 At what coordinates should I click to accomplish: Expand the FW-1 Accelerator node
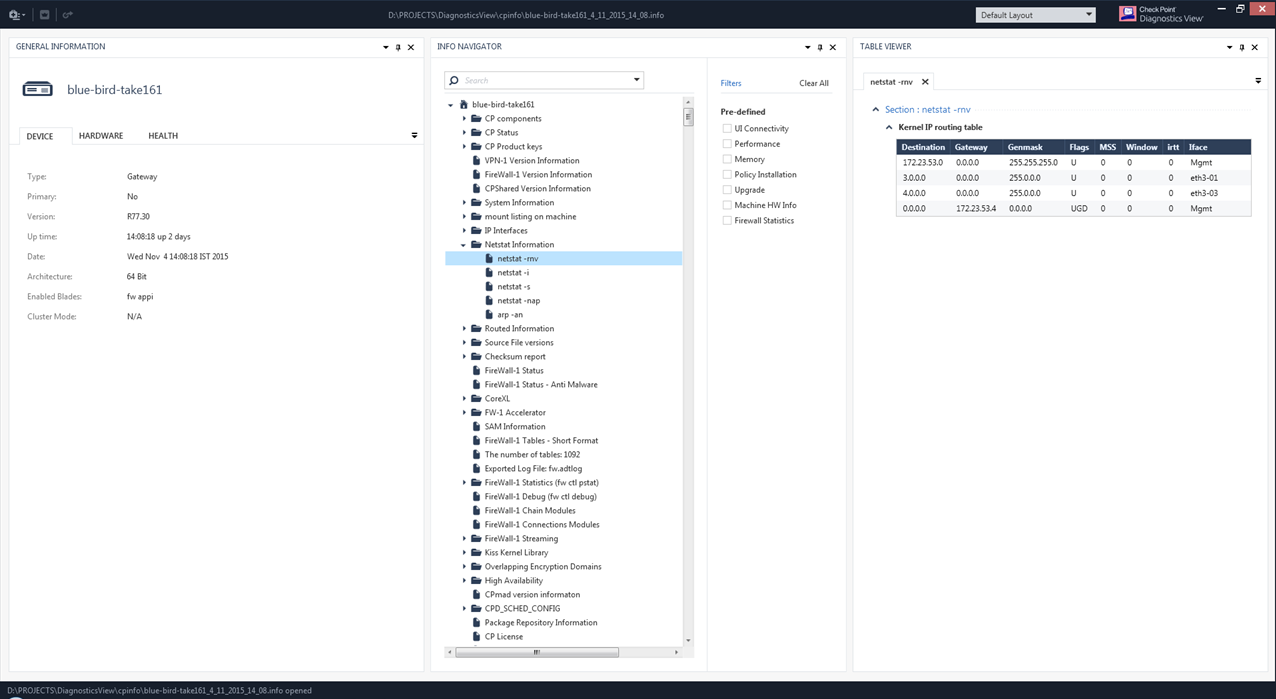coord(464,413)
